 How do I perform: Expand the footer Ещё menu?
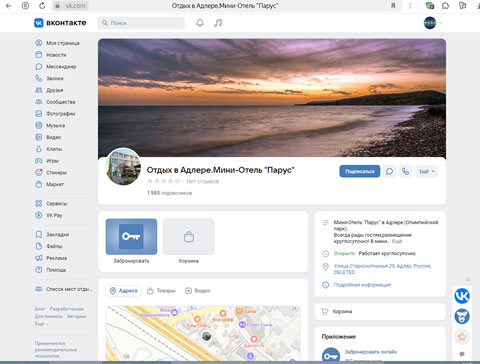coord(41,324)
